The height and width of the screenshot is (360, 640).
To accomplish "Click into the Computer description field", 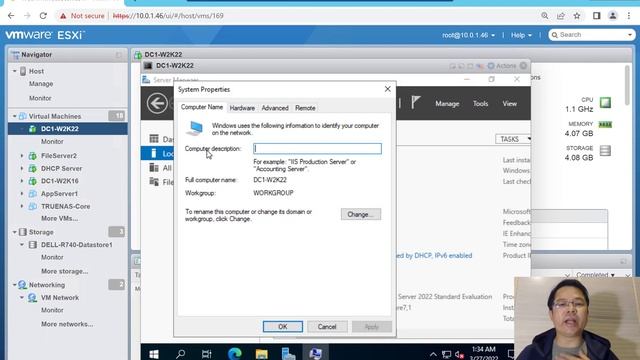I will pyautogui.click(x=318, y=149).
